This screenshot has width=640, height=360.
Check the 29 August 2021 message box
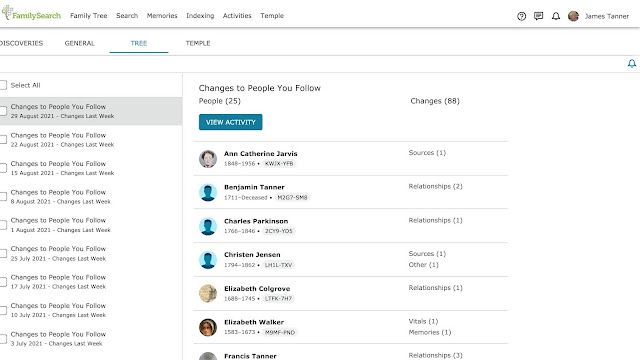(x=3, y=111)
